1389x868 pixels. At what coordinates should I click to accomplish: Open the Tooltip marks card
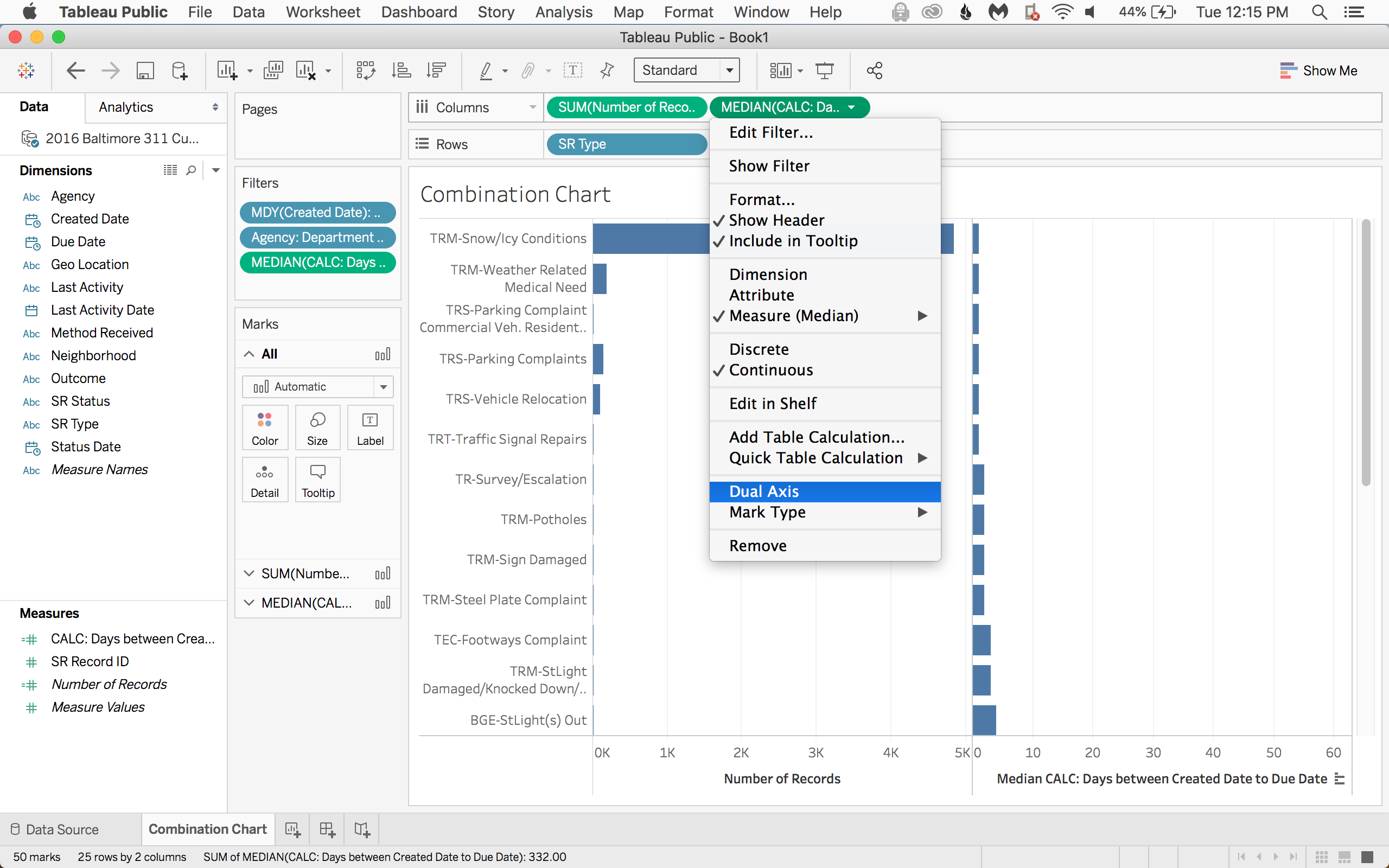[x=317, y=480]
